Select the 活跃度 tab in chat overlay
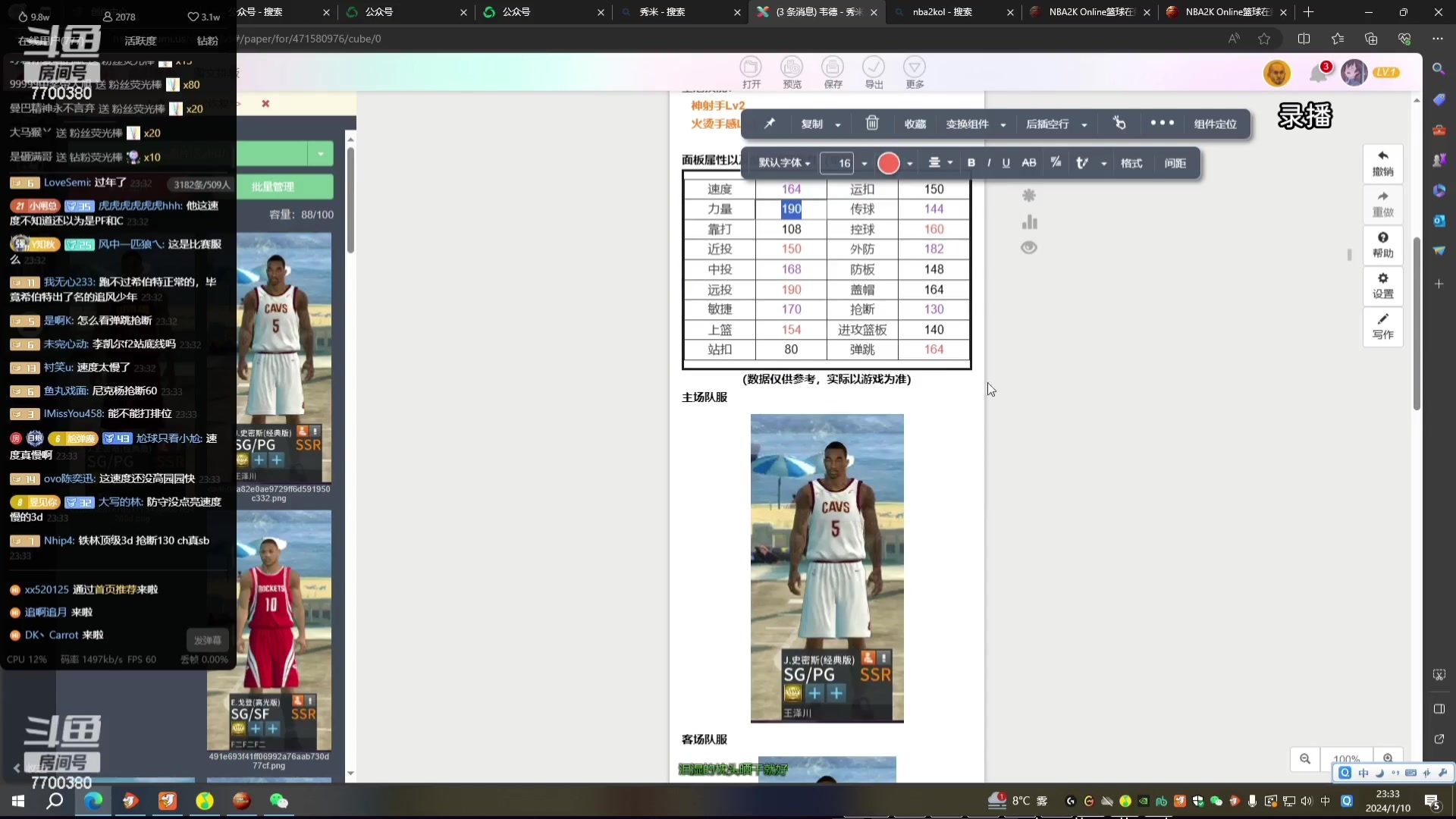Screen dimensions: 1456x819 (x=140, y=41)
